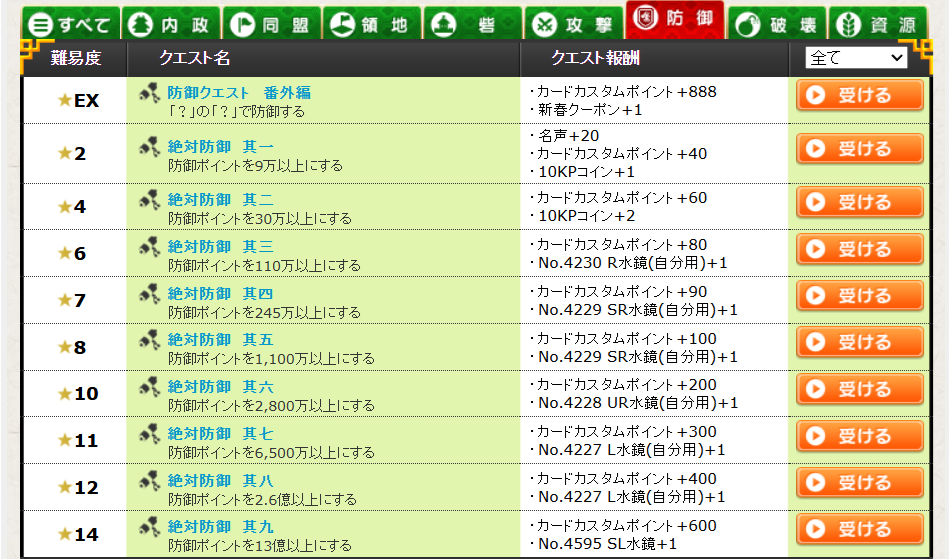Click the star icon on difficulty 14
Viewport: 949px width, 559px height.
coord(65,535)
